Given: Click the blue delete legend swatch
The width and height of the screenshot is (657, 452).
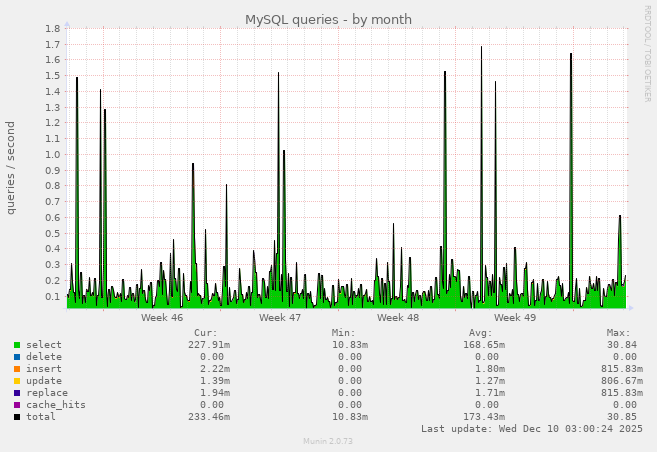Looking at the screenshot, I should [x=17, y=357].
